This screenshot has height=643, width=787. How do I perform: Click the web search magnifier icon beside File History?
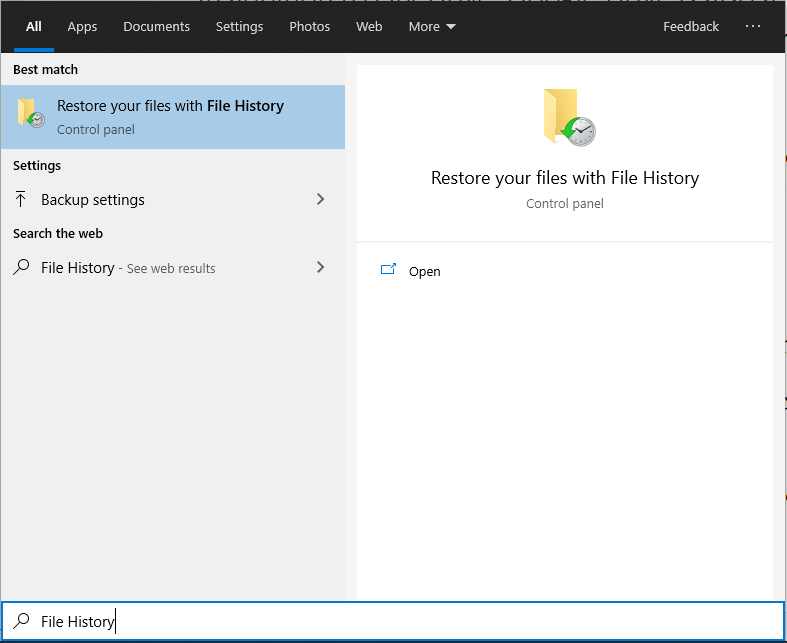21,267
